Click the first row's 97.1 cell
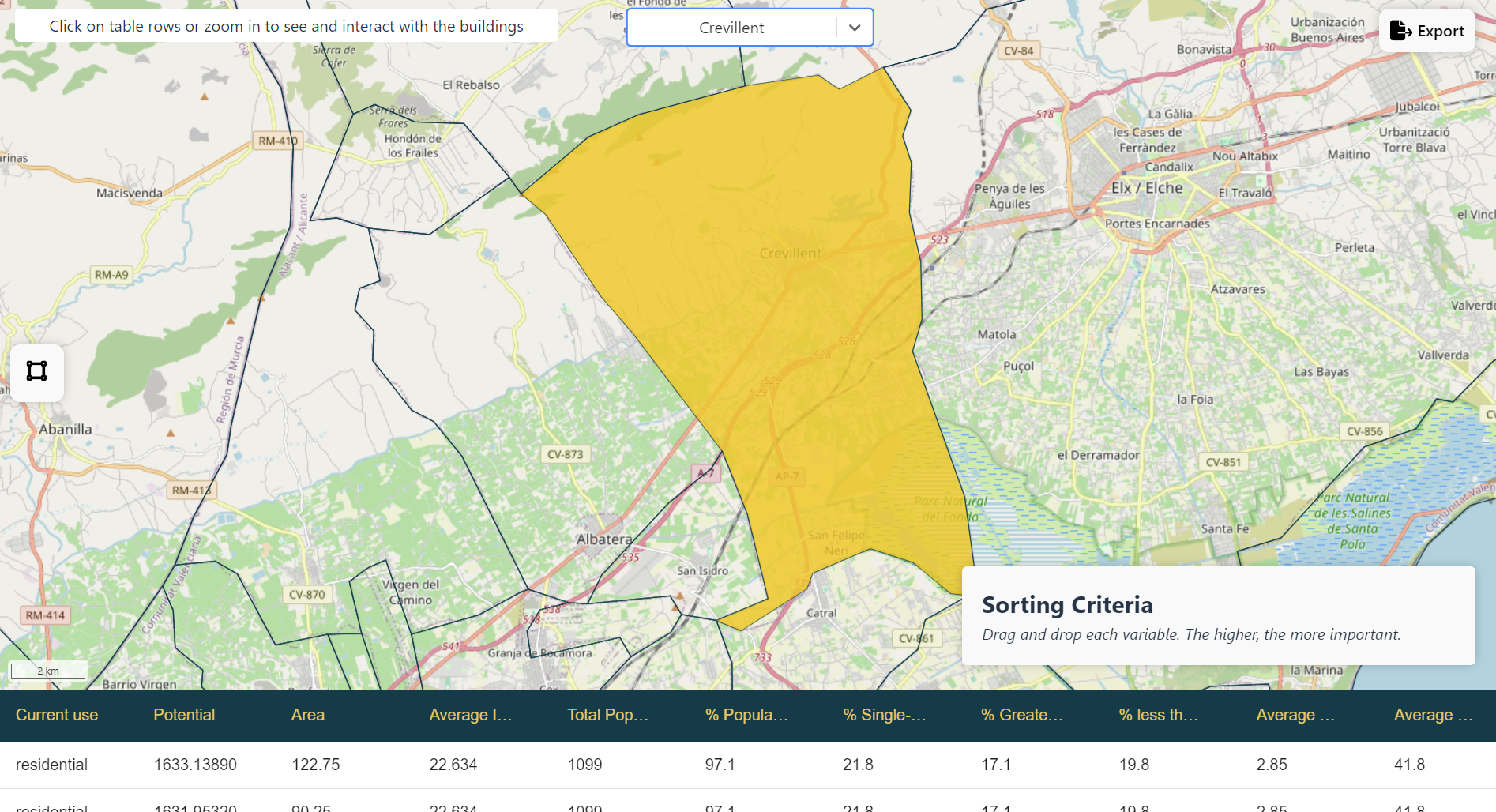 coord(720,765)
